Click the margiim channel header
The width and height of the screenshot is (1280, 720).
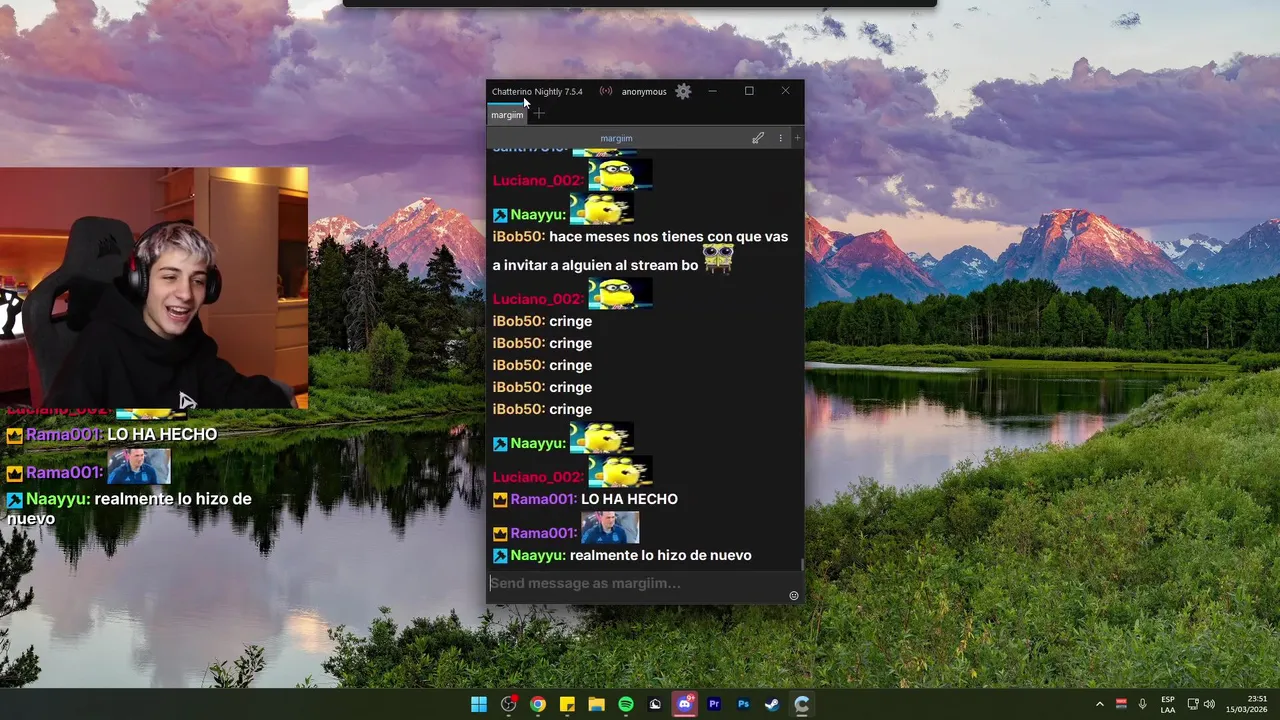[616, 138]
